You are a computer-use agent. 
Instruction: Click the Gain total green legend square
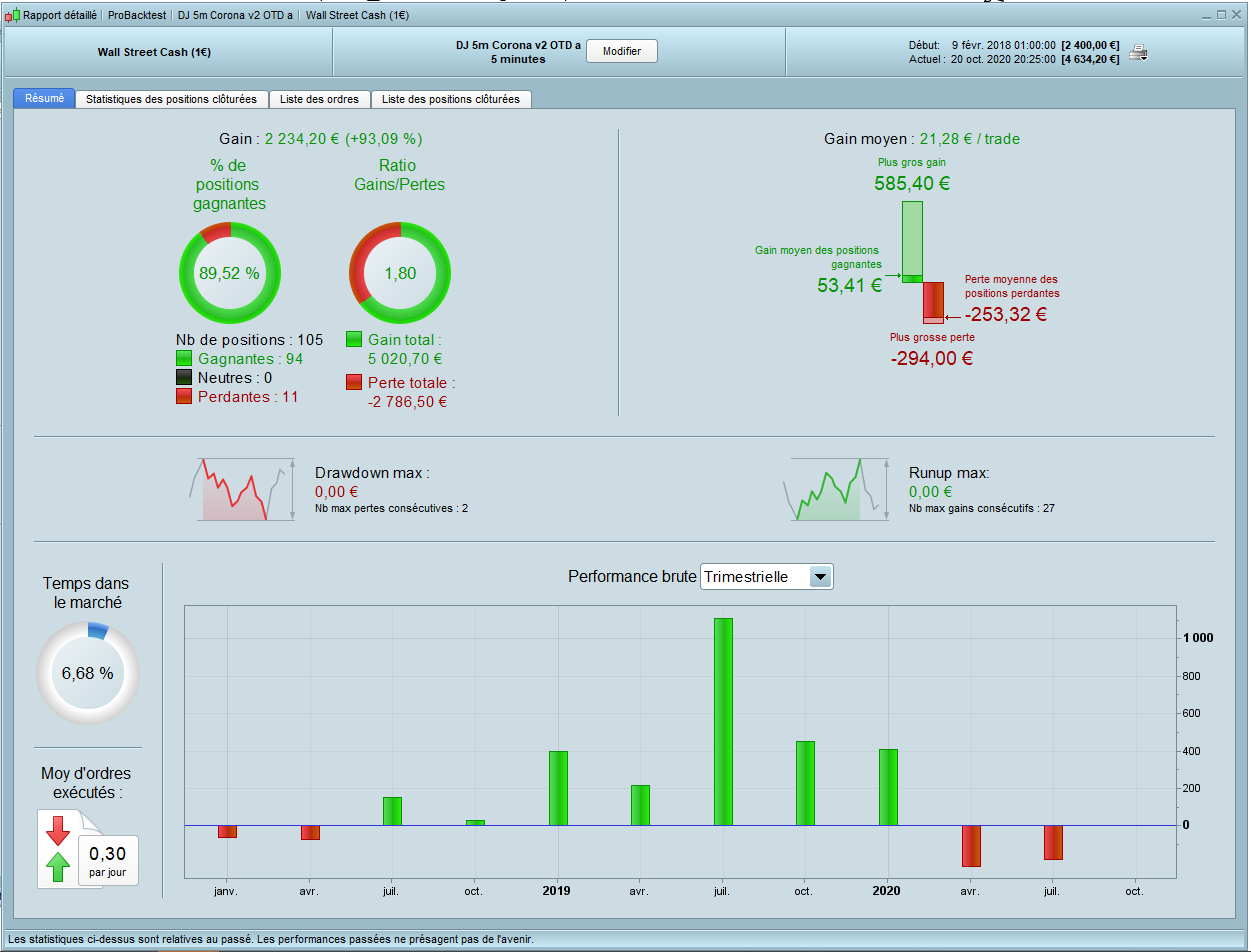[x=354, y=339]
